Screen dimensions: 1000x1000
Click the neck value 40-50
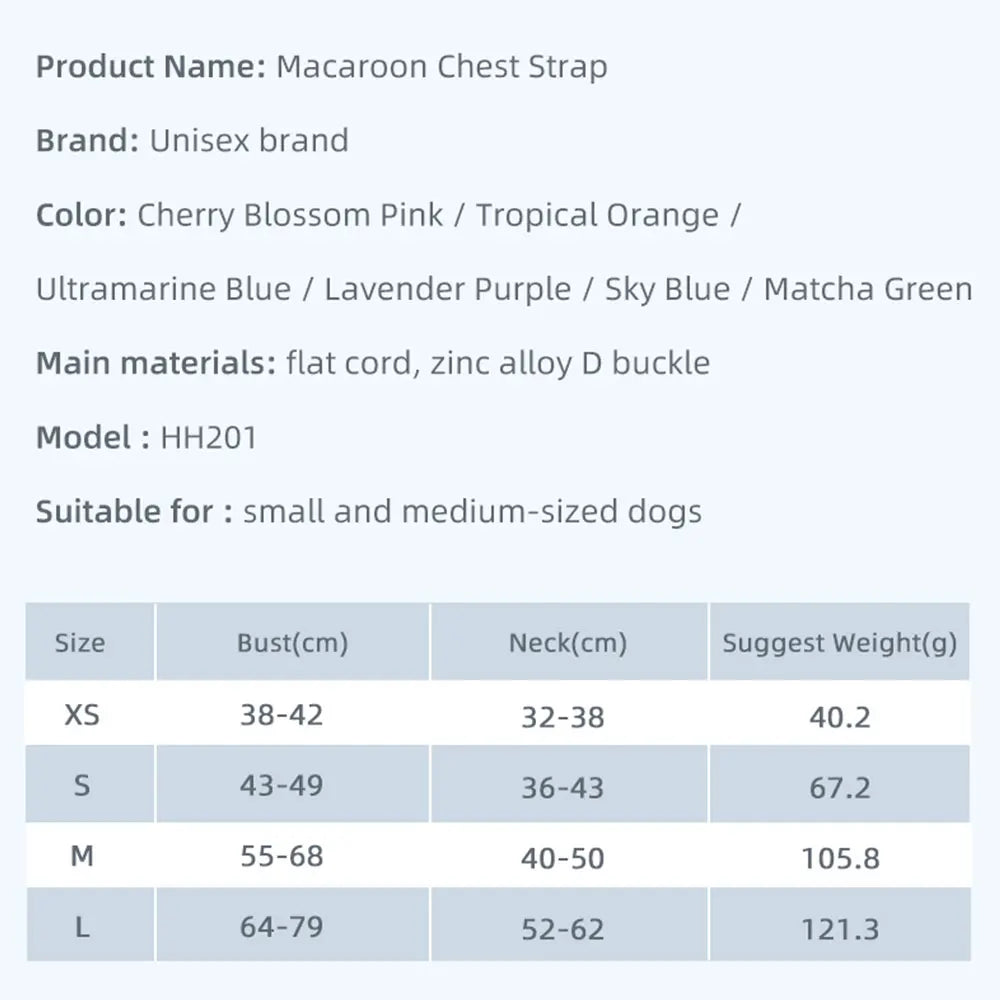pyautogui.click(x=562, y=858)
